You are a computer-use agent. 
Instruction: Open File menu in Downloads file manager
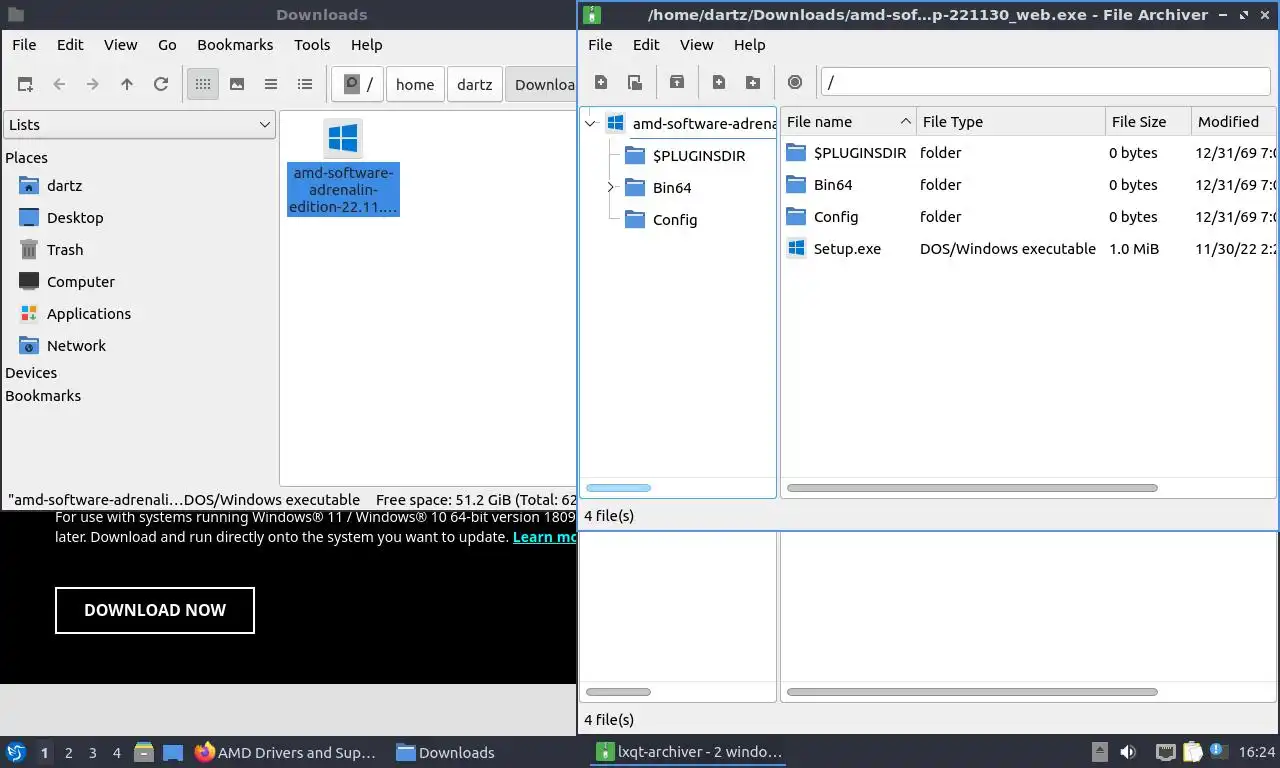pyautogui.click(x=24, y=45)
